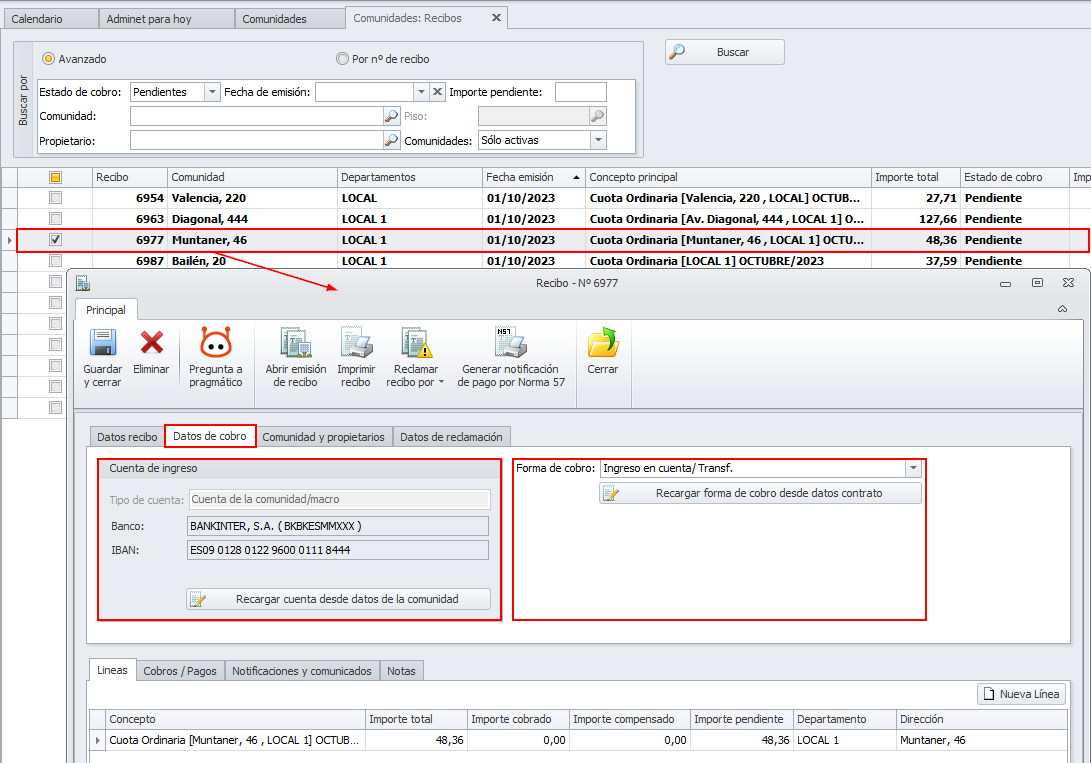Open Forma de cobro dropdown
1091x763 pixels.
914,468
